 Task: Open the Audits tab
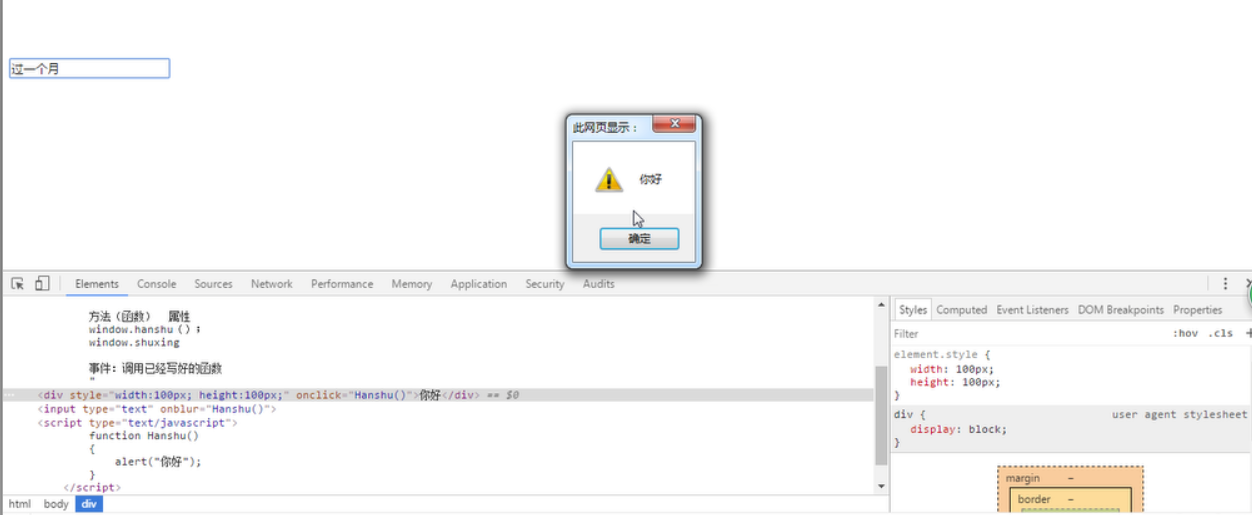click(x=599, y=284)
